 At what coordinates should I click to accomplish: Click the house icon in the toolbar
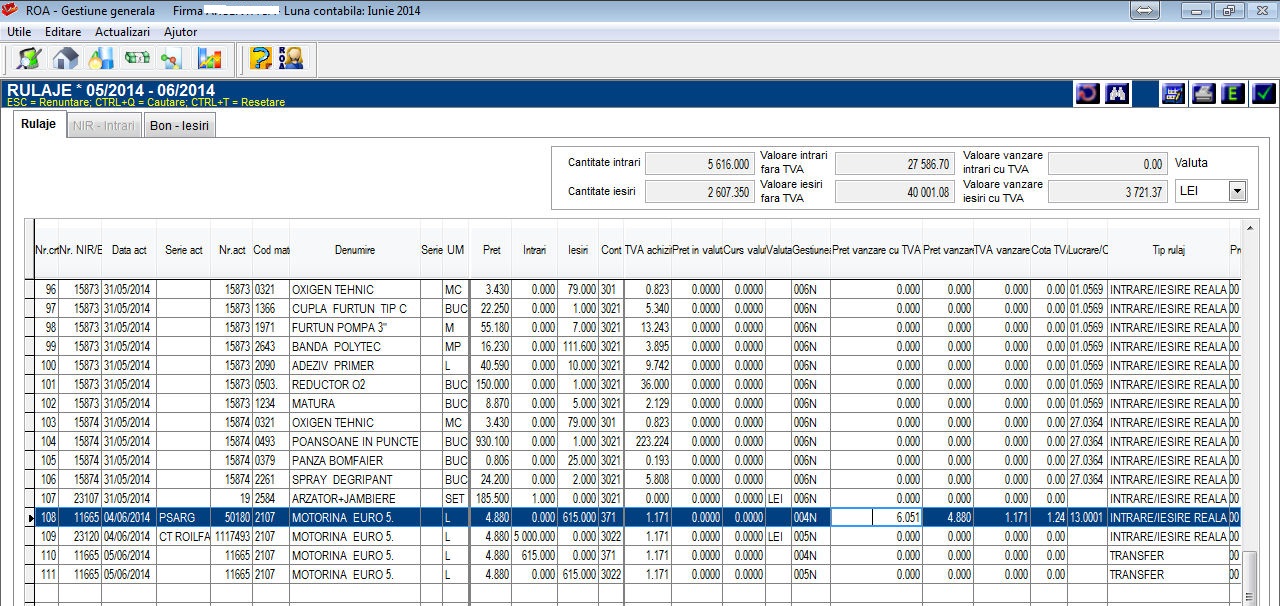[65, 58]
